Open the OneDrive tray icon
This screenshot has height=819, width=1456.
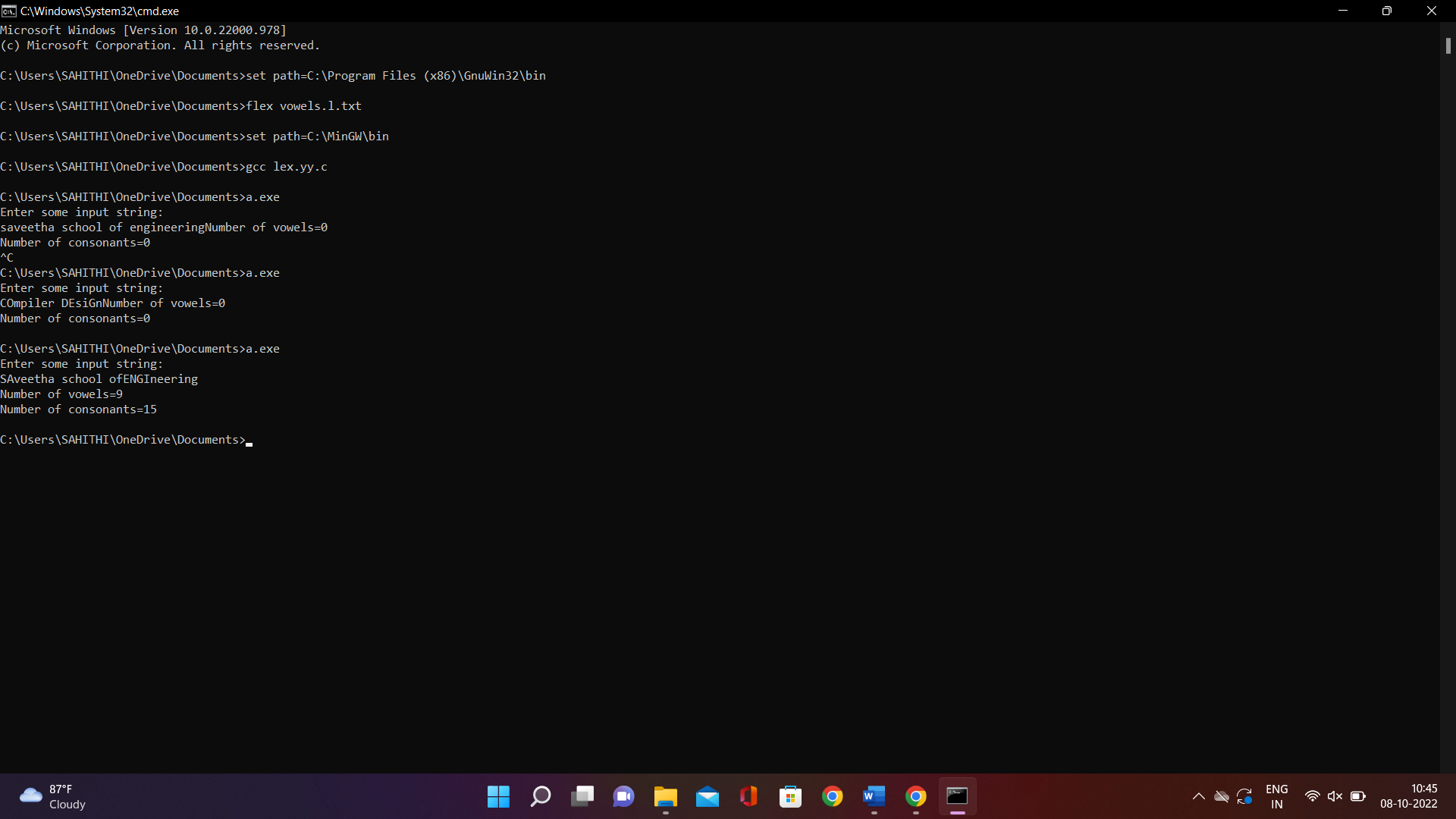pyautogui.click(x=1221, y=796)
